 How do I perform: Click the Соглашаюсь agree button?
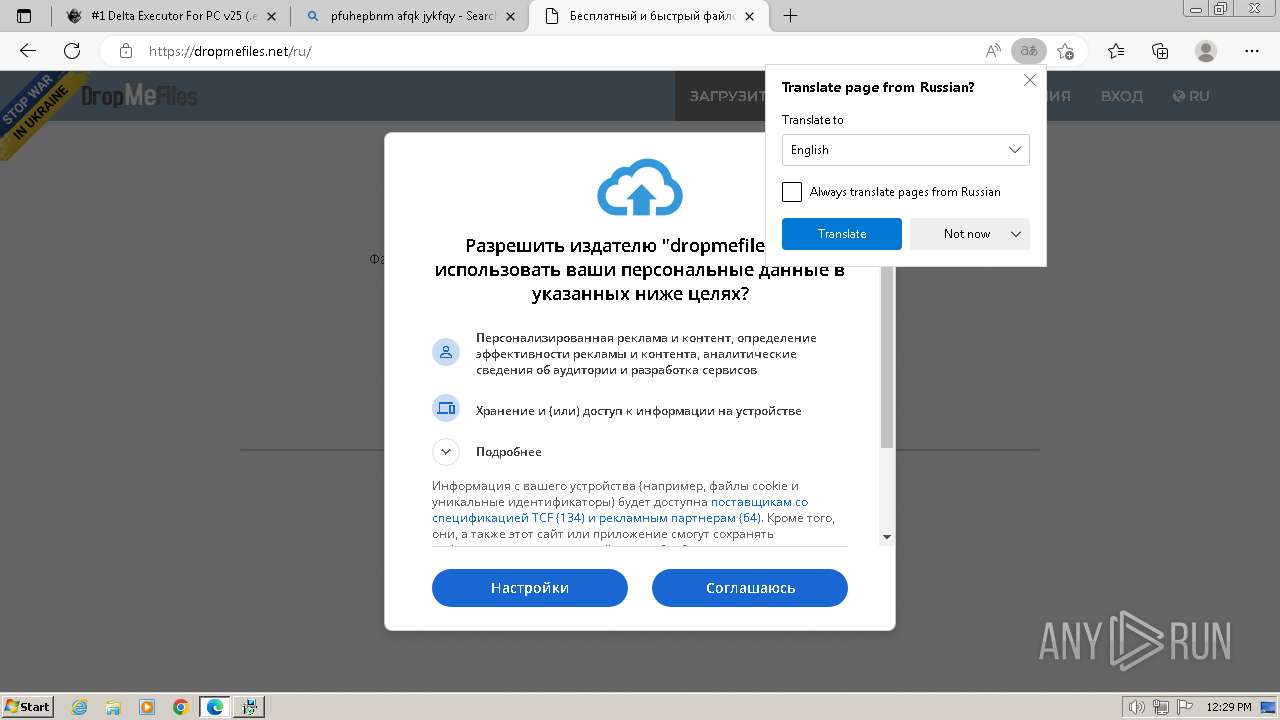pos(750,588)
